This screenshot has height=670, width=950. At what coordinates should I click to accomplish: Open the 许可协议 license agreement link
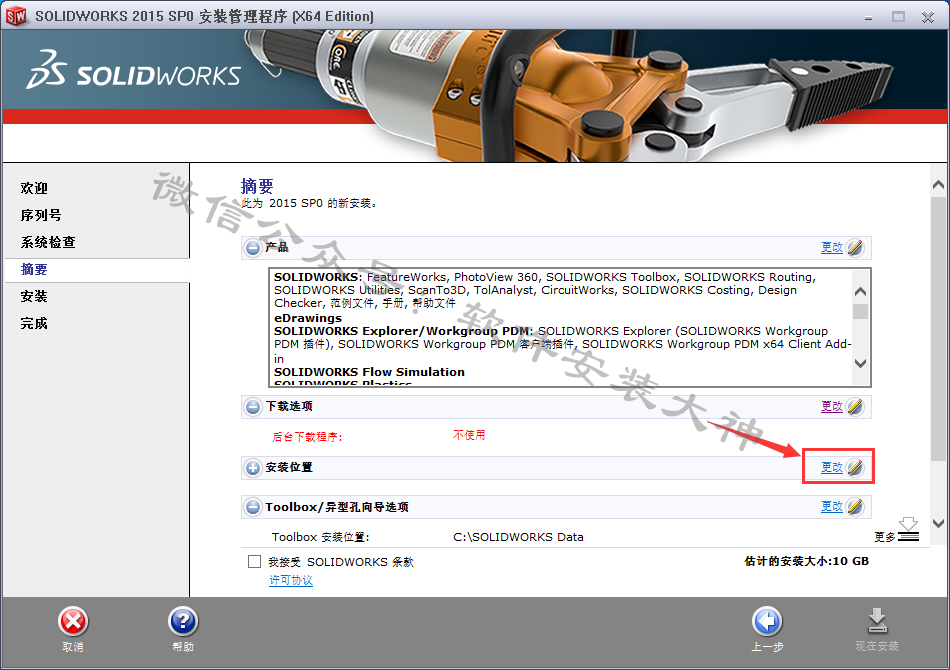tap(291, 580)
